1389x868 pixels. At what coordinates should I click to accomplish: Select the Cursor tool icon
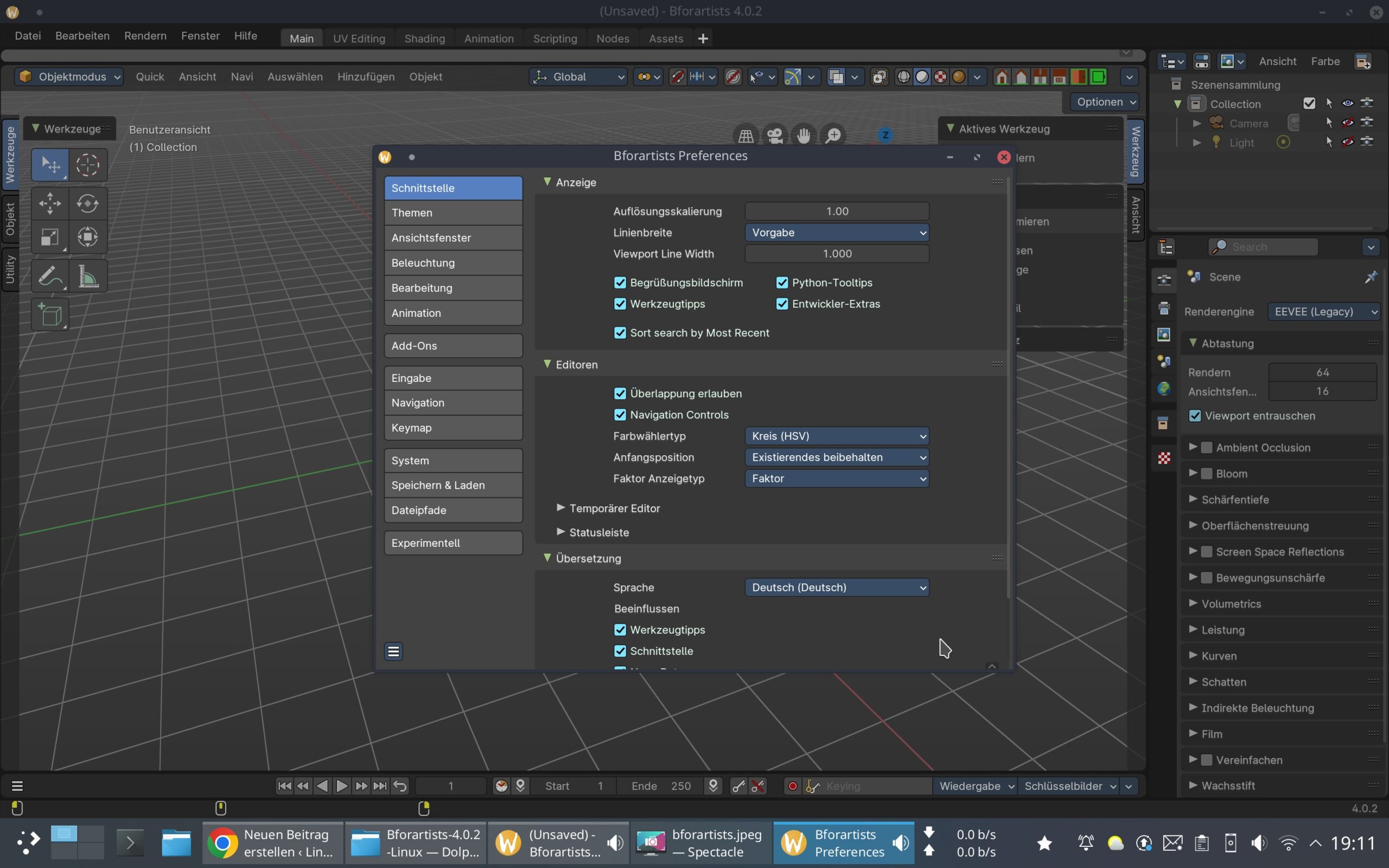click(x=88, y=165)
